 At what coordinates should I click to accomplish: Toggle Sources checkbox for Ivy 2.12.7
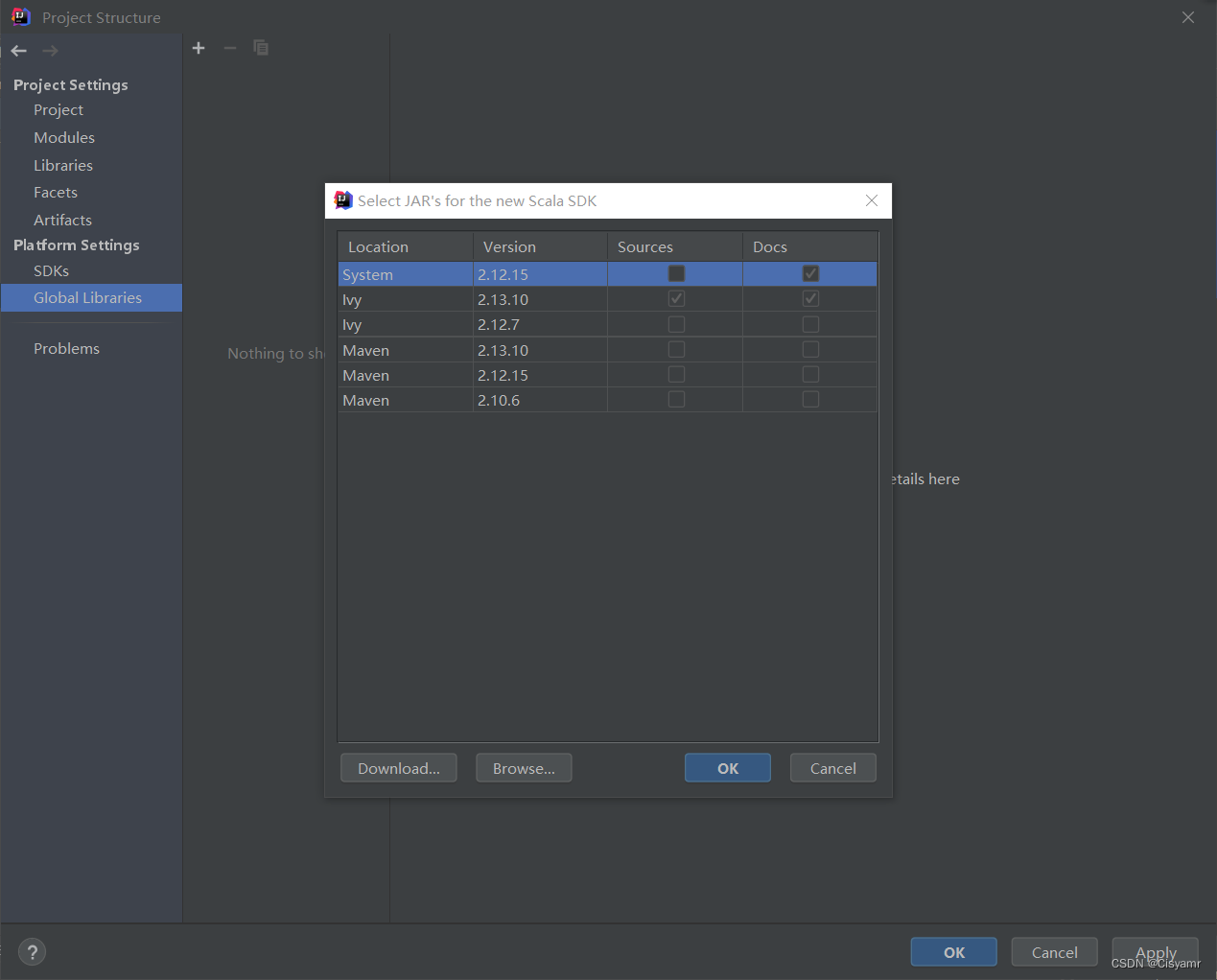coord(676,324)
